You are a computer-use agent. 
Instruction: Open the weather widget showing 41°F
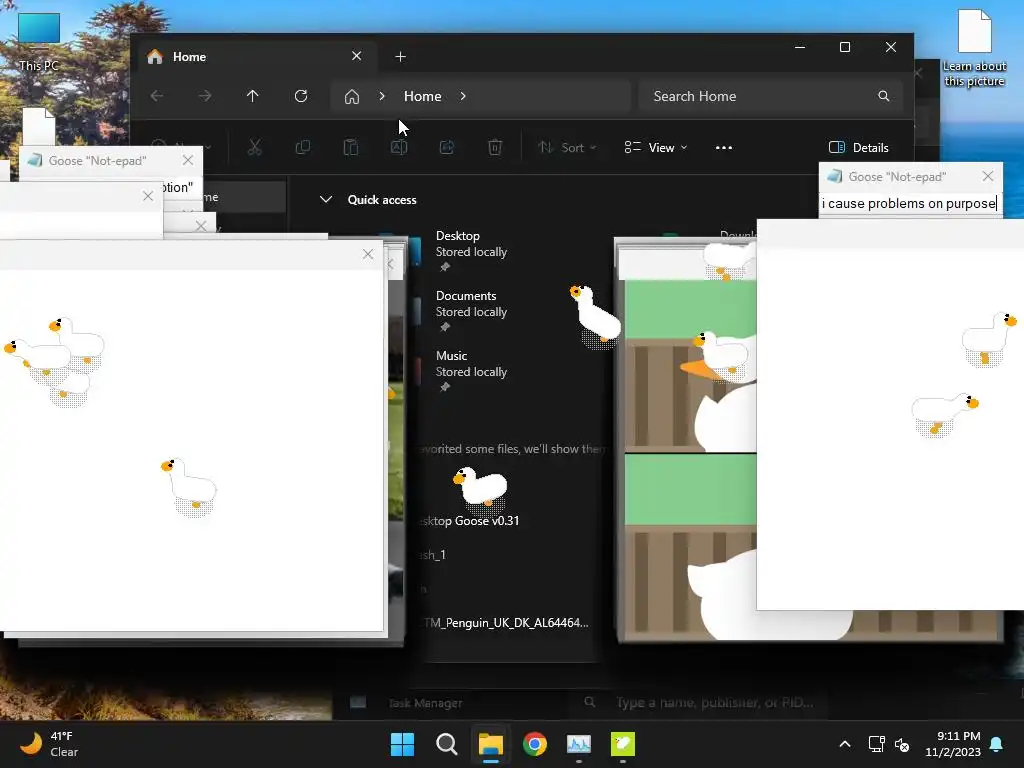49,744
